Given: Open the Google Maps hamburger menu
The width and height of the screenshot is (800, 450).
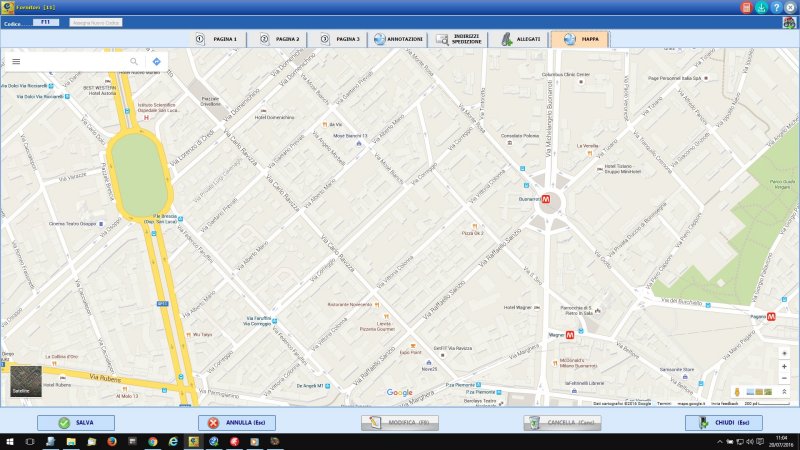Looking at the screenshot, I should pyautogui.click(x=16, y=61).
